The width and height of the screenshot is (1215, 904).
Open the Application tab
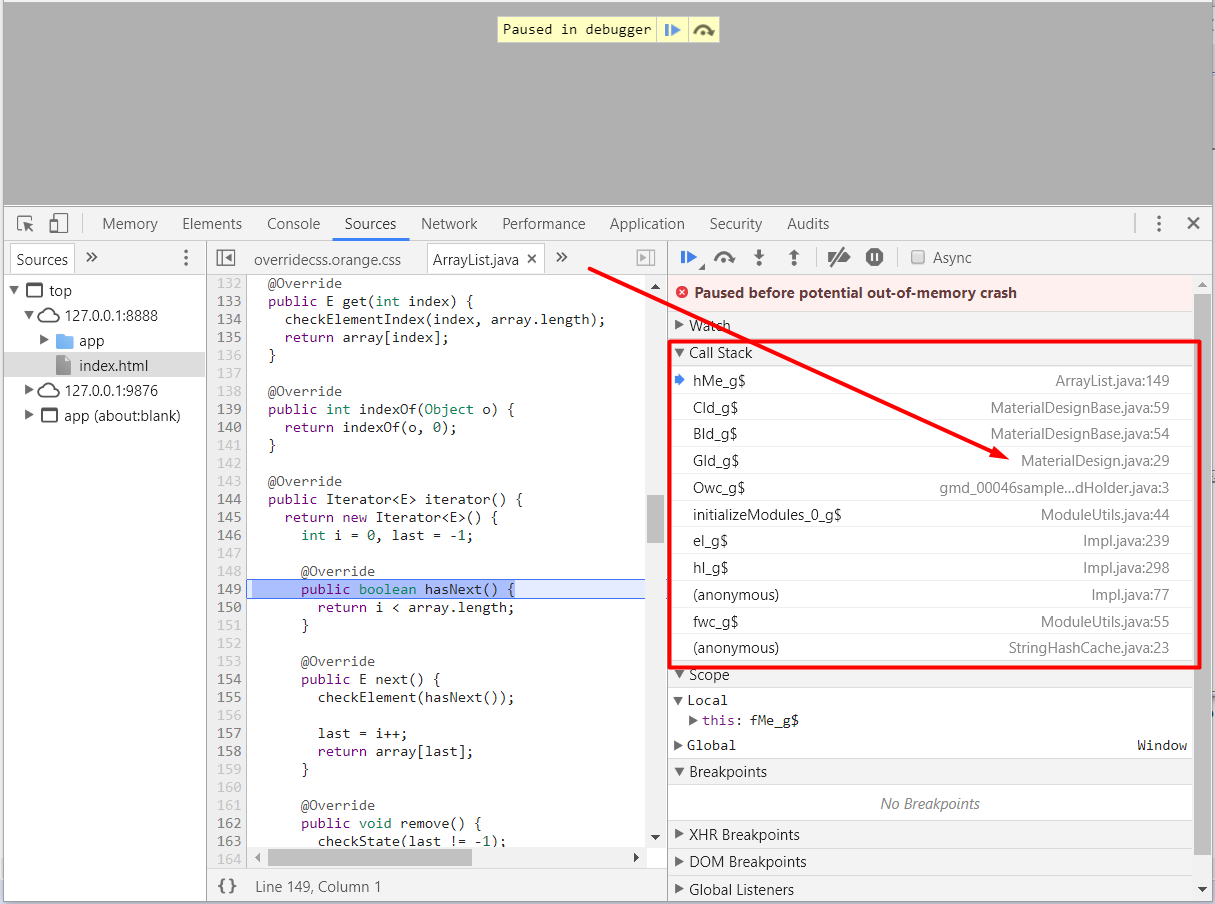tap(647, 224)
